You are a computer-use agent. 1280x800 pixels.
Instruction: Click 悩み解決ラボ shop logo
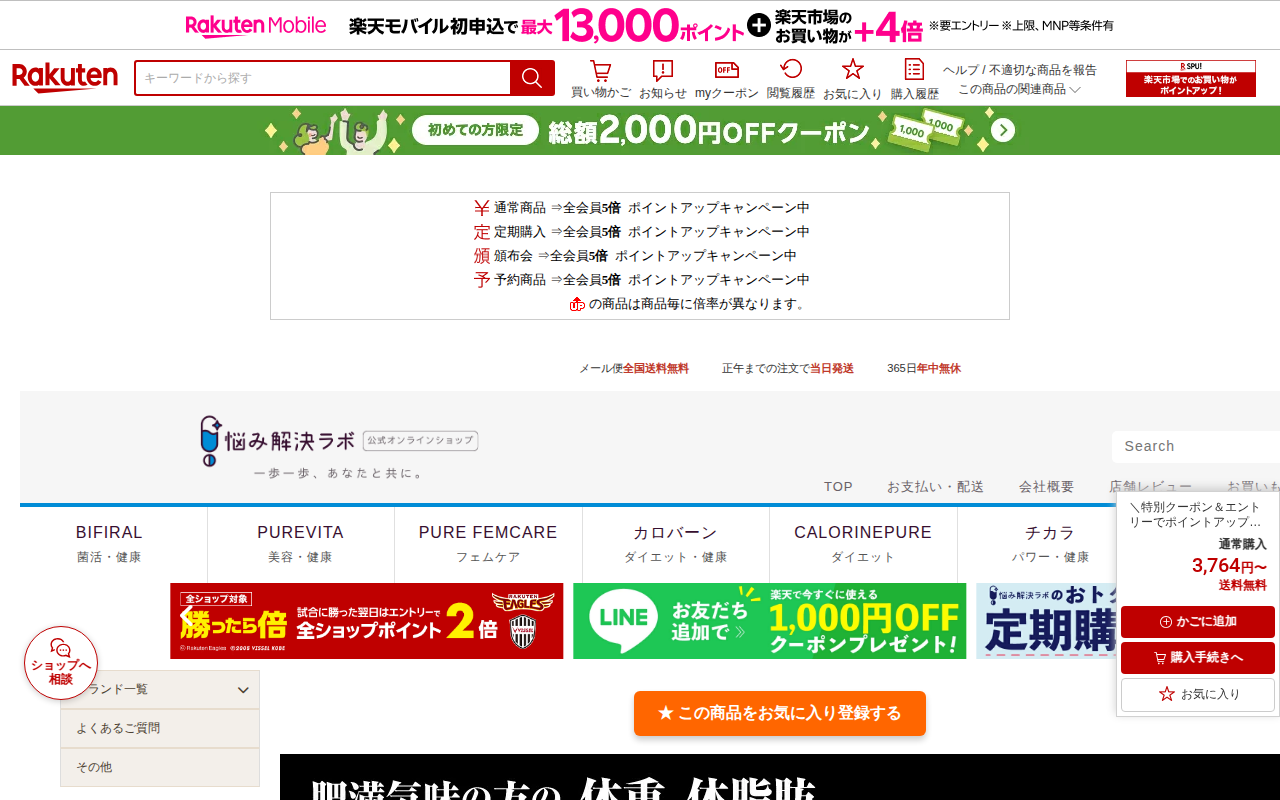coord(339,447)
